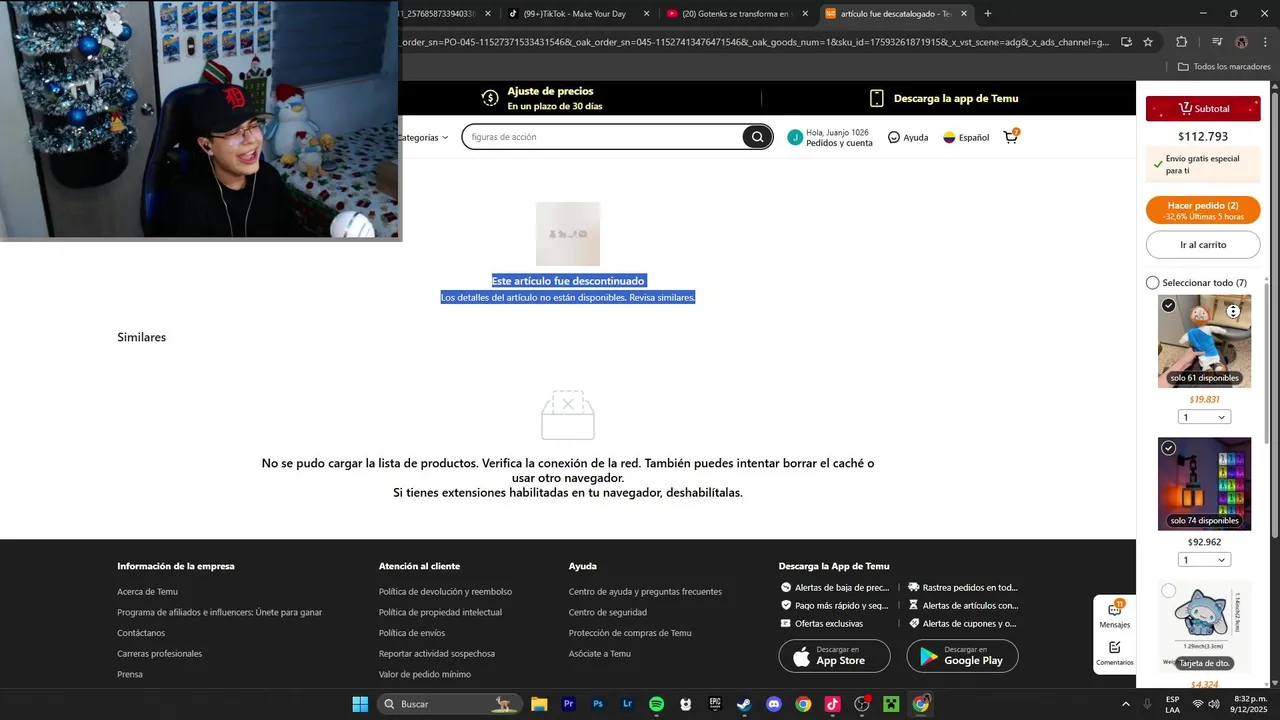Close the Gotenks YouTube tab
Image resolution: width=1280 pixels, height=720 pixels.
coord(806,14)
